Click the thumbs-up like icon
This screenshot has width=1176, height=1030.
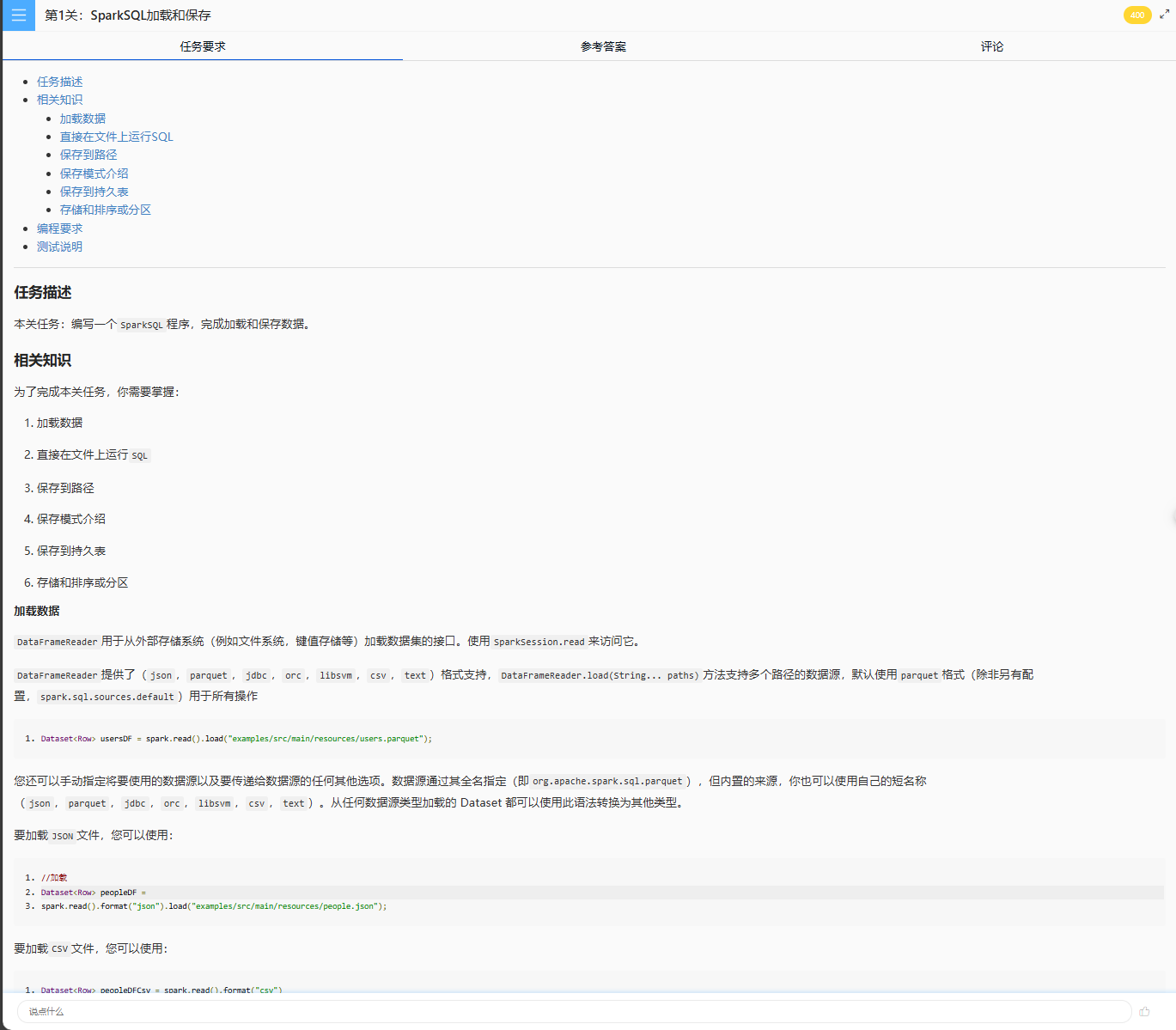(1144, 1011)
